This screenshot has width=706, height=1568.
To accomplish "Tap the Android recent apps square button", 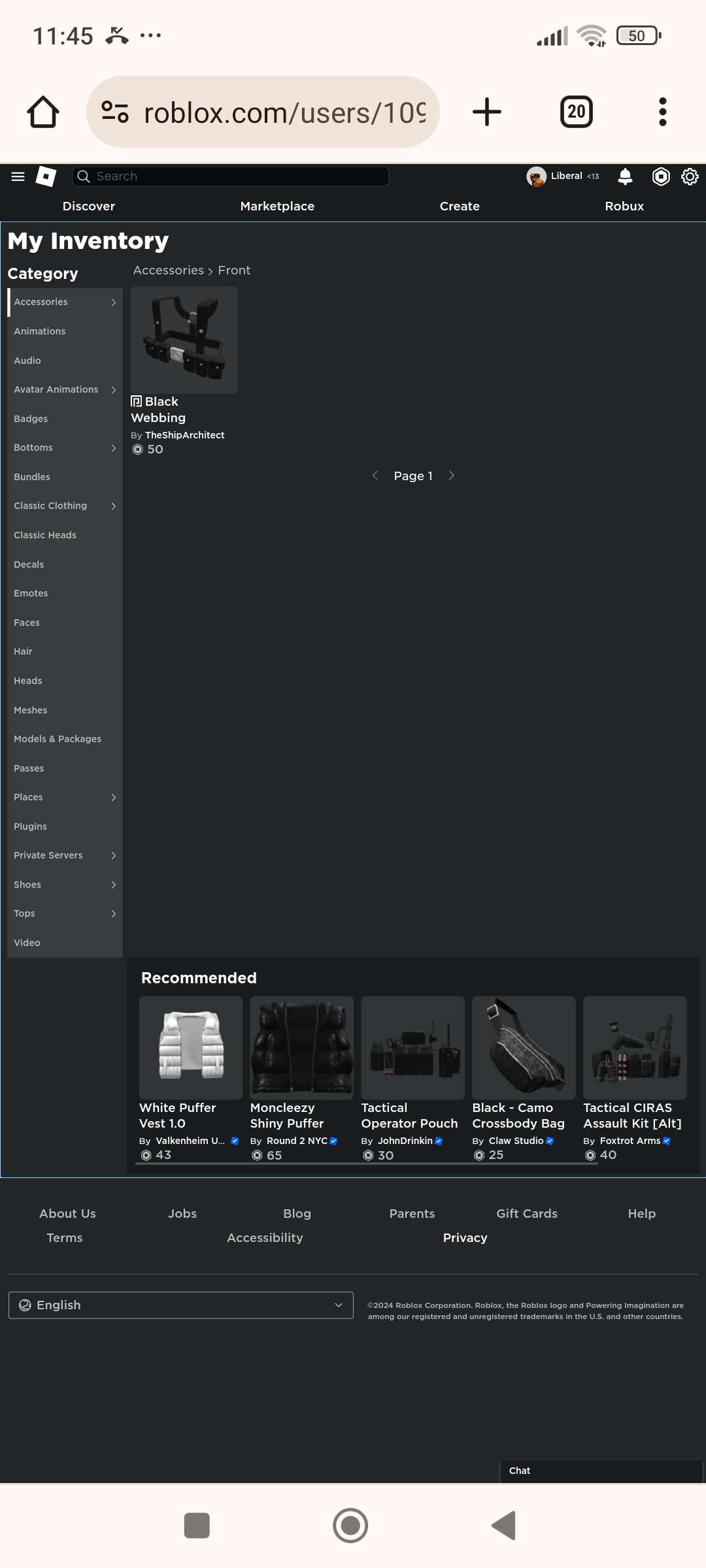I will (197, 1526).
